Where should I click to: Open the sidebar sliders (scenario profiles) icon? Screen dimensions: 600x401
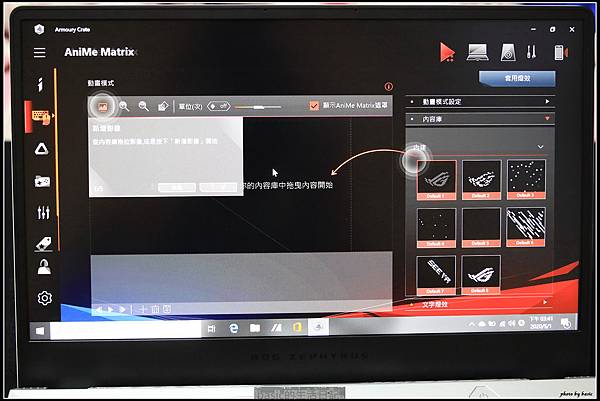point(43,212)
